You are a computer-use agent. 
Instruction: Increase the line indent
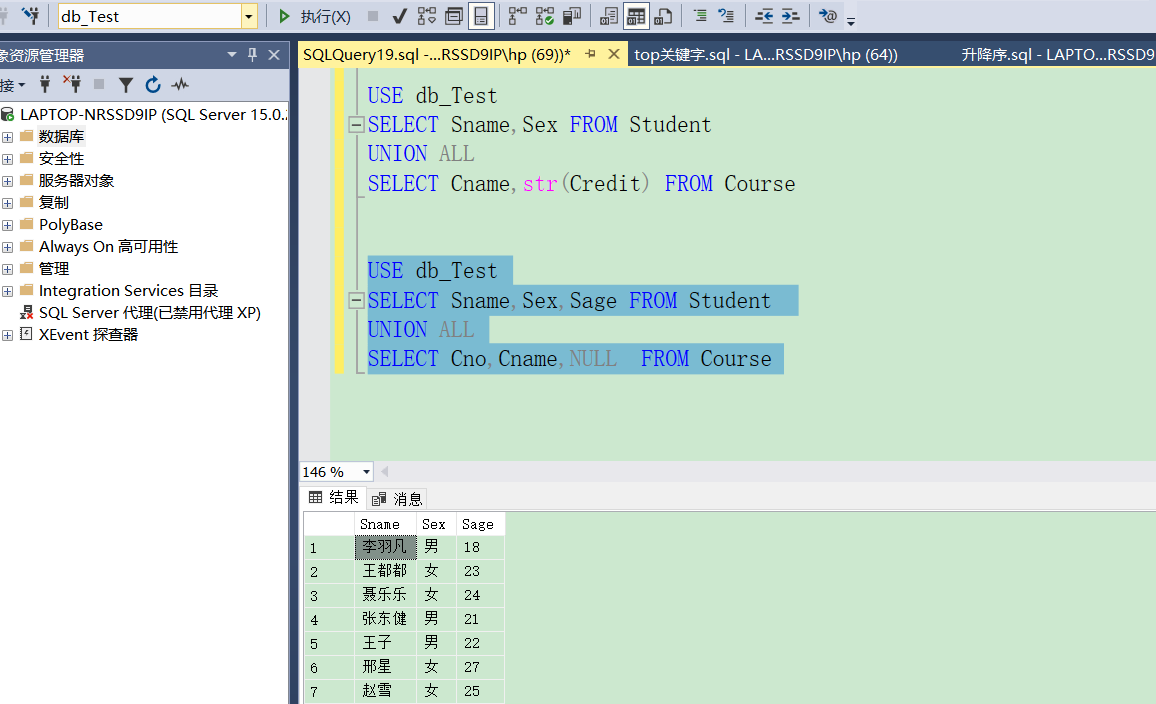[790, 16]
